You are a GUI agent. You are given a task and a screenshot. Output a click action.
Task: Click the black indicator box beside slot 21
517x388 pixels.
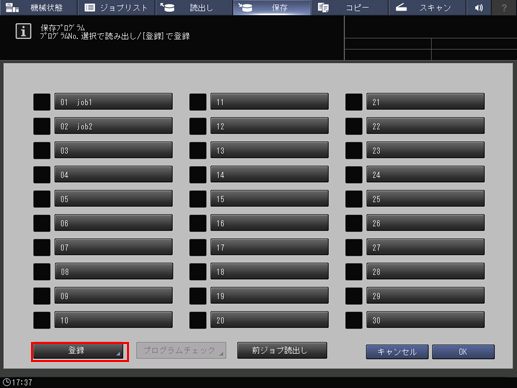point(354,102)
